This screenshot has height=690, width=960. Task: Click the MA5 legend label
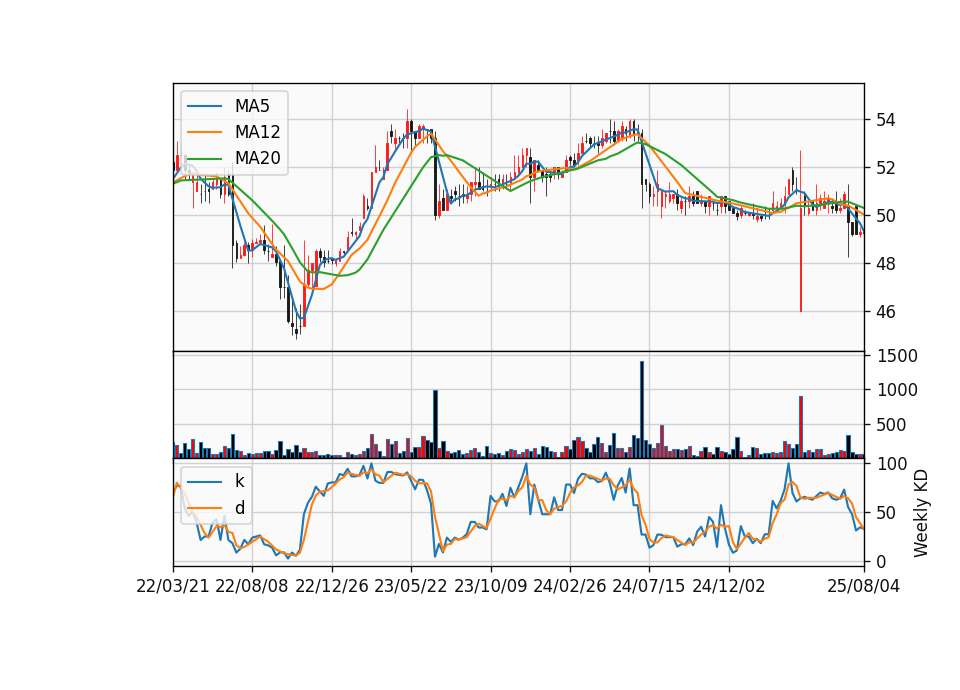(x=252, y=106)
